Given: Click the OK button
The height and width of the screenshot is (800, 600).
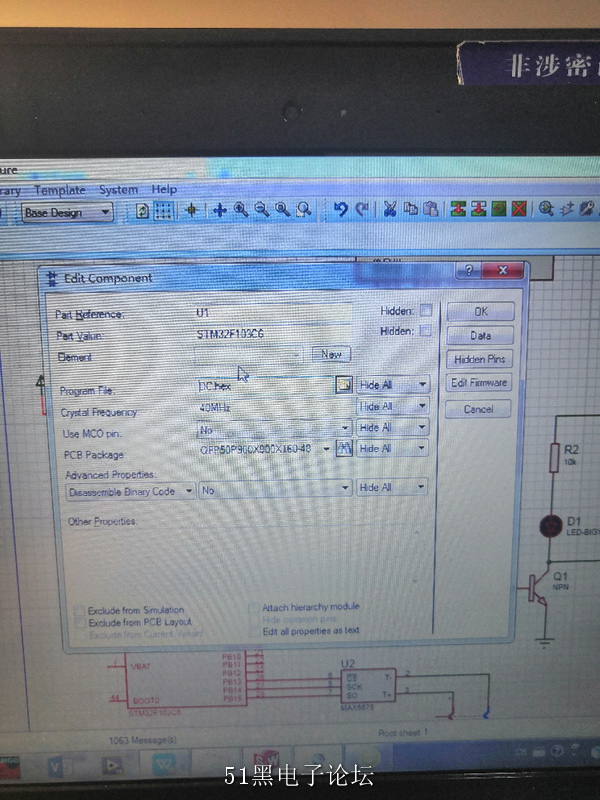Looking at the screenshot, I should (x=481, y=311).
